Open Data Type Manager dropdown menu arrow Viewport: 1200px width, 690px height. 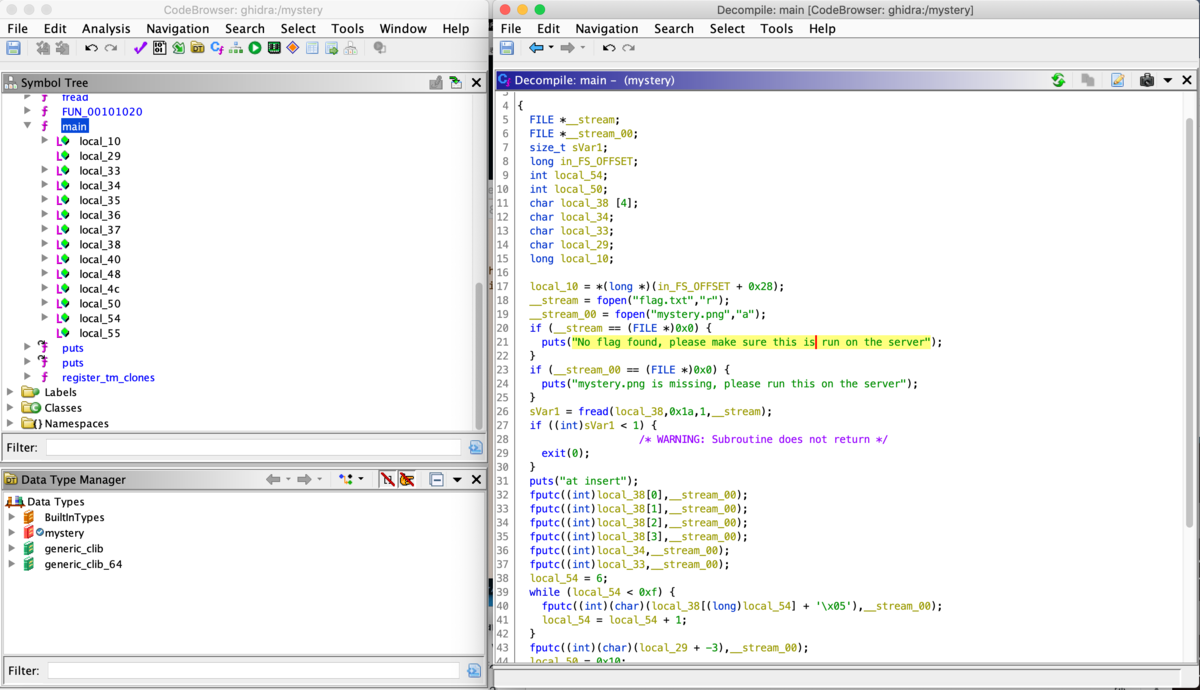[457, 480]
